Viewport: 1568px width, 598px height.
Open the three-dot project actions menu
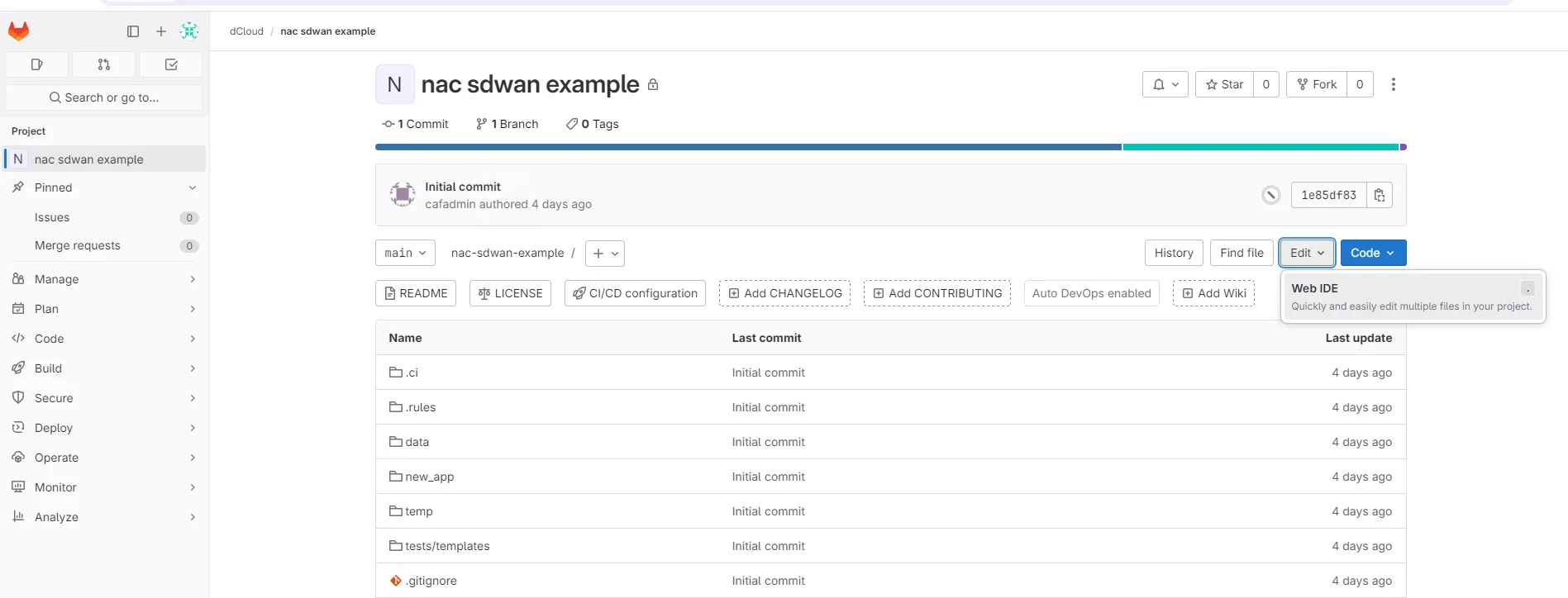[1394, 84]
